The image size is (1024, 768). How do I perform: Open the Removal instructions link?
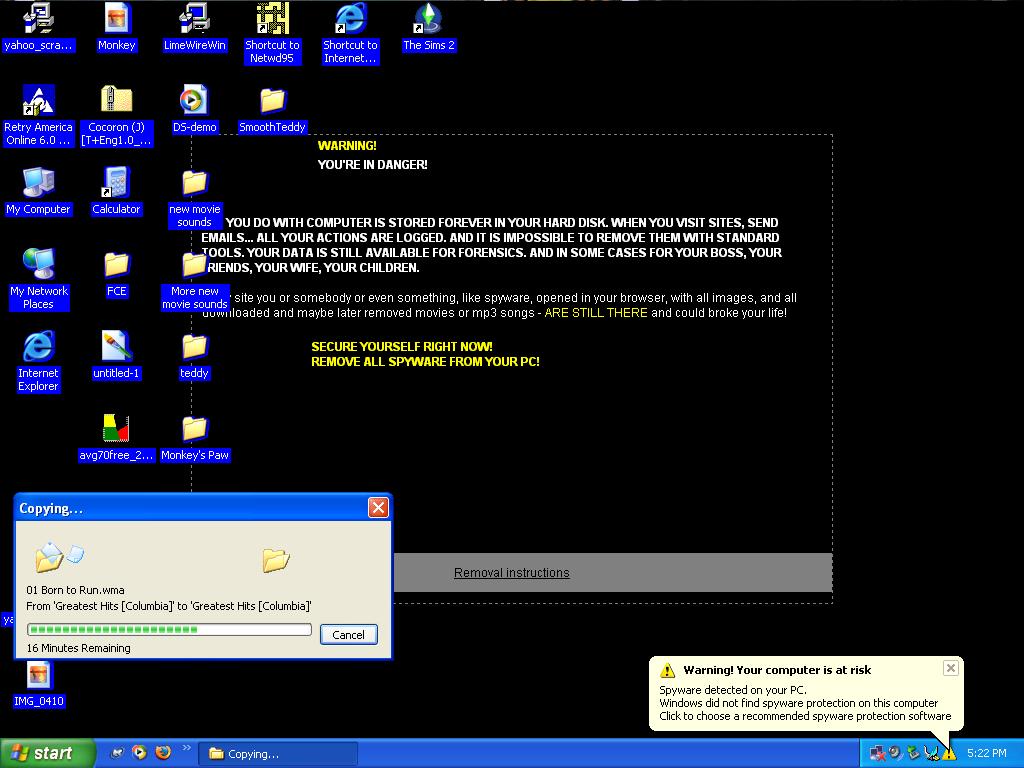511,573
